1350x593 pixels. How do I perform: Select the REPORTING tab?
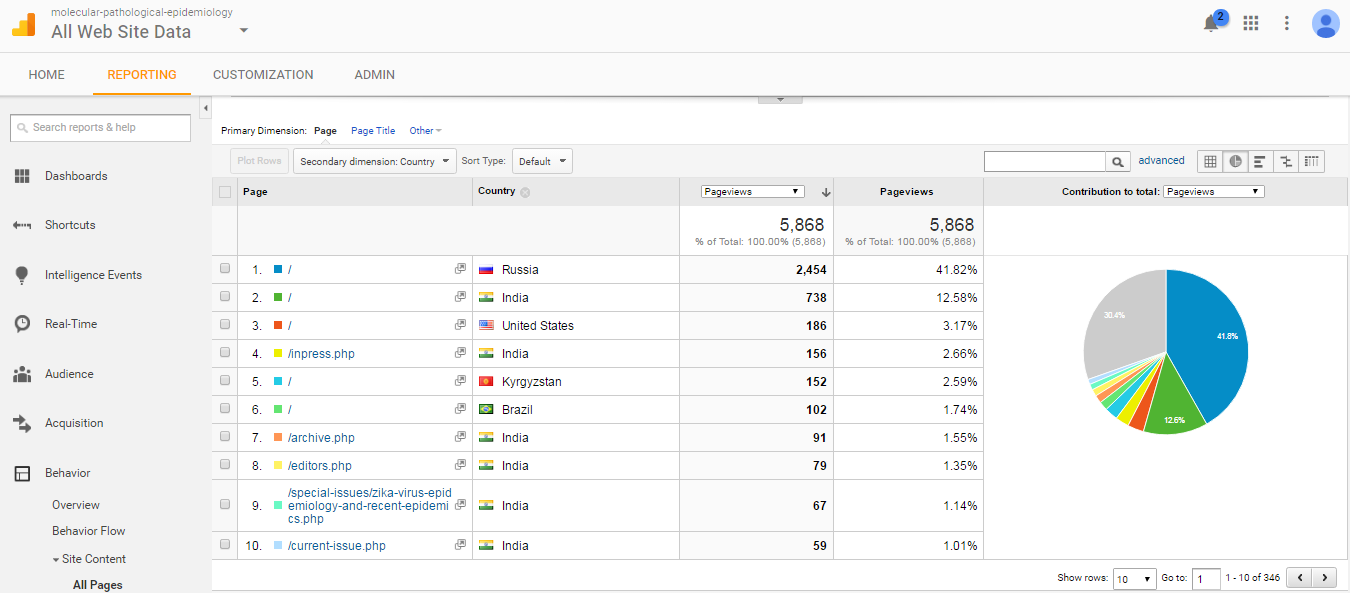(x=142, y=75)
